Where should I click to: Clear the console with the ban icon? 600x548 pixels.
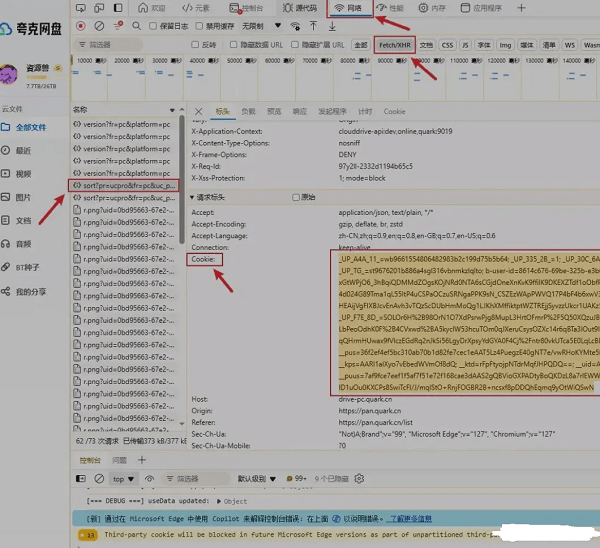[x=99, y=478]
